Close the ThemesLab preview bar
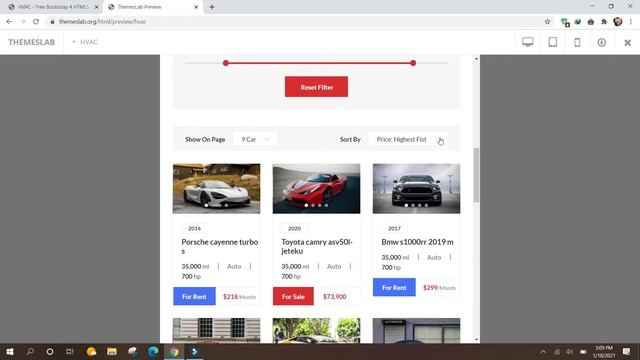The height and width of the screenshot is (360, 640). [627, 42]
